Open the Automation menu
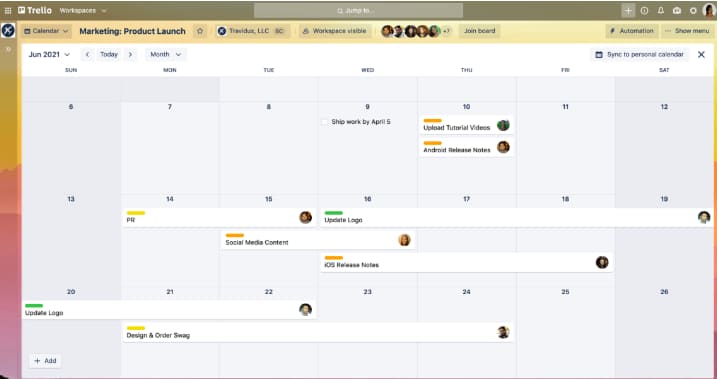Screen dimensions: 717x379 click(x=632, y=31)
